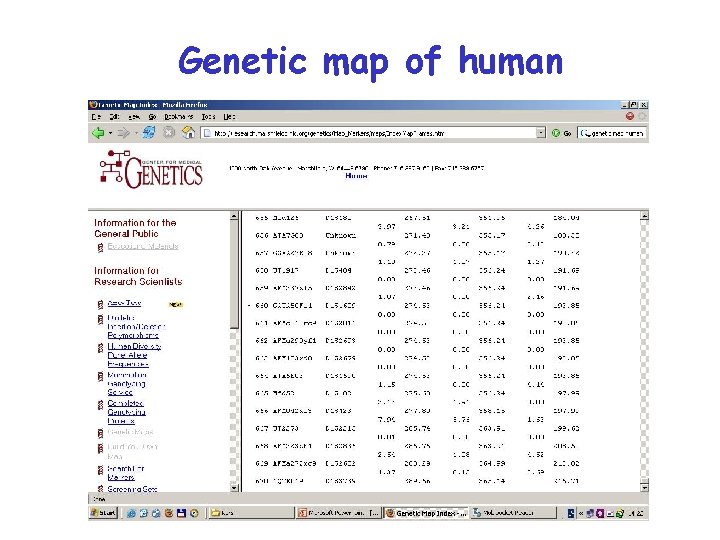Image resolution: width=720 pixels, height=540 pixels.
Task: Expand the URL address bar dropdown
Action: click(x=541, y=133)
